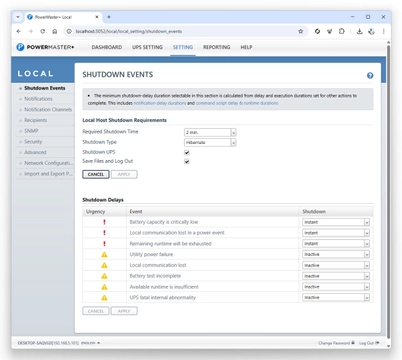Click browser profile icon
The width and height of the screenshot is (402, 360).
click(371, 31)
